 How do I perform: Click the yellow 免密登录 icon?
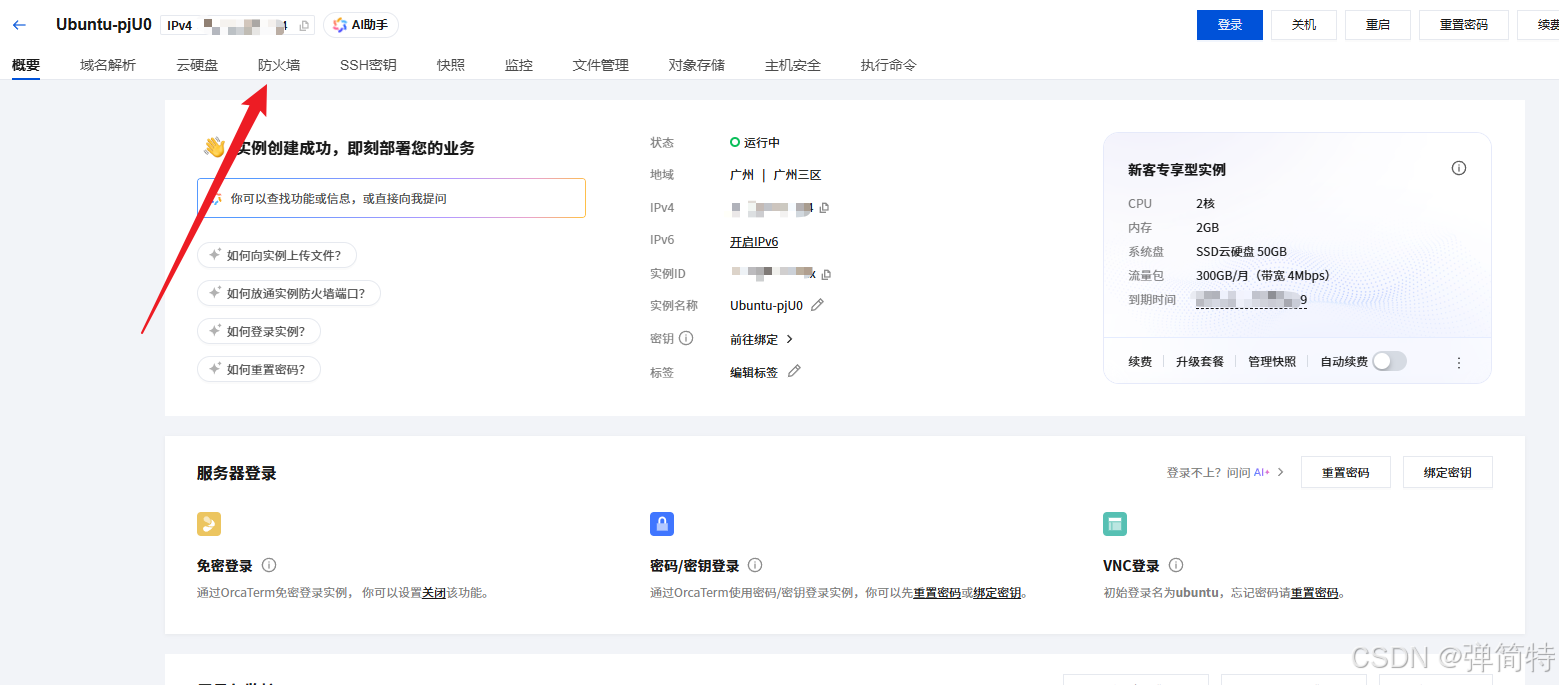209,524
